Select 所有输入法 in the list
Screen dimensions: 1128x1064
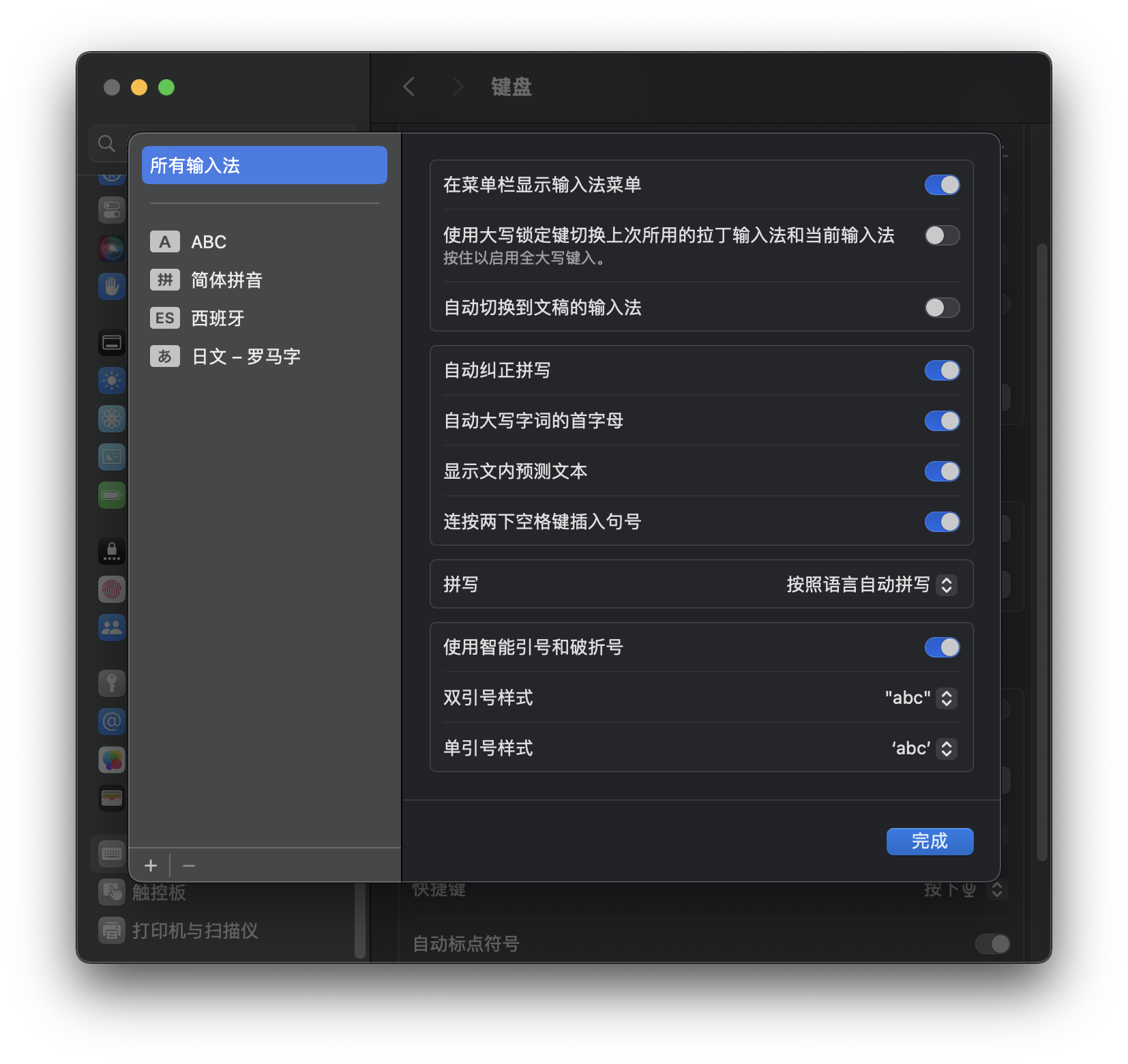click(265, 165)
